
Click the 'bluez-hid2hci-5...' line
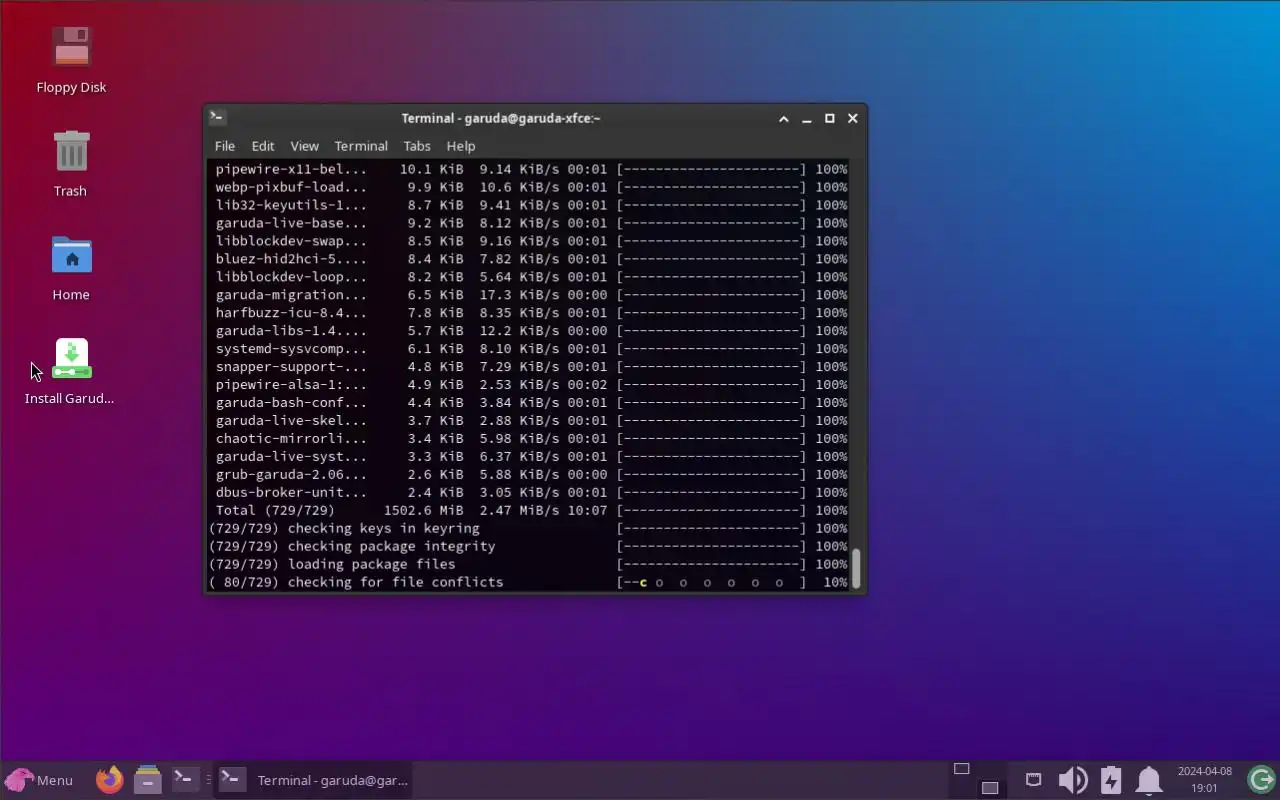(x=531, y=259)
